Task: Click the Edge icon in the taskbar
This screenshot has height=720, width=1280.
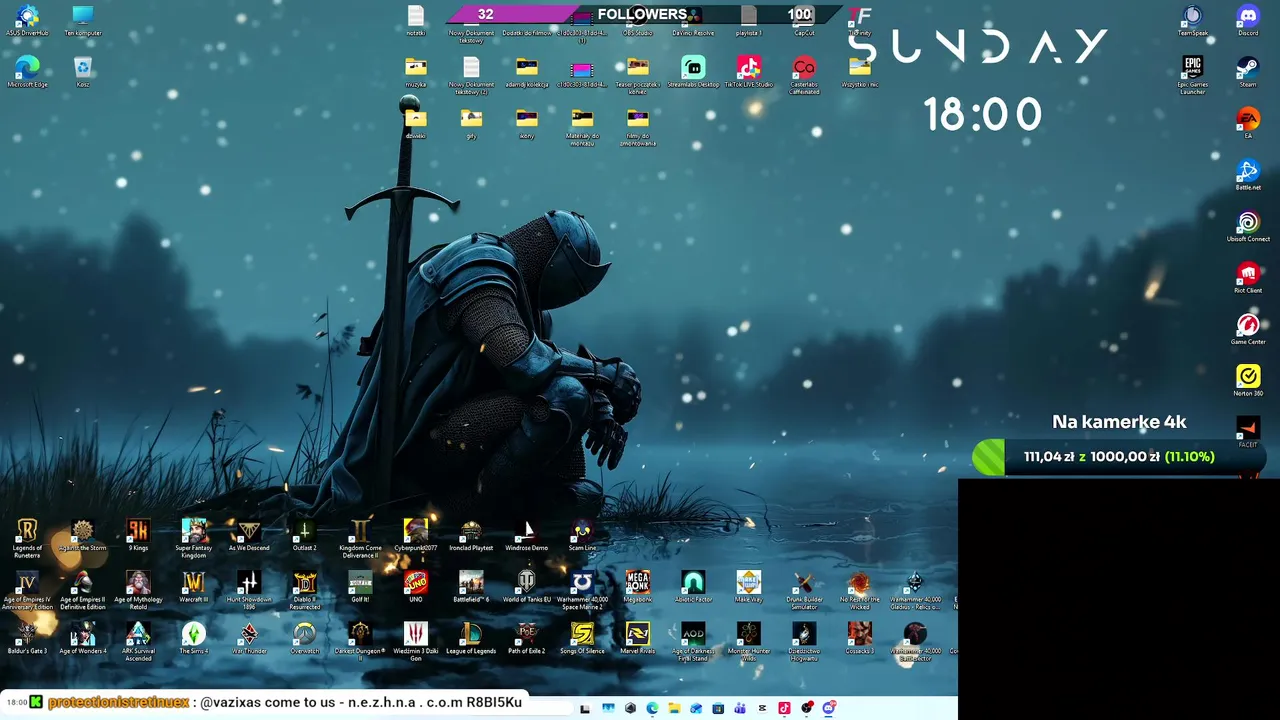Action: click(x=652, y=708)
